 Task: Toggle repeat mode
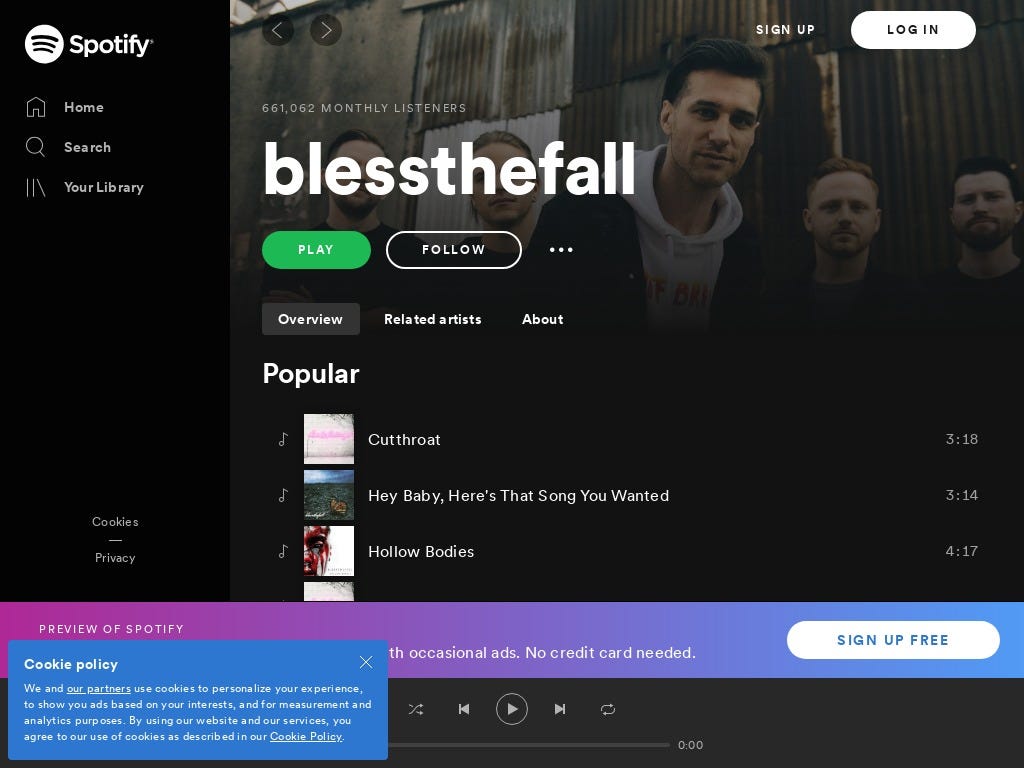pos(608,709)
